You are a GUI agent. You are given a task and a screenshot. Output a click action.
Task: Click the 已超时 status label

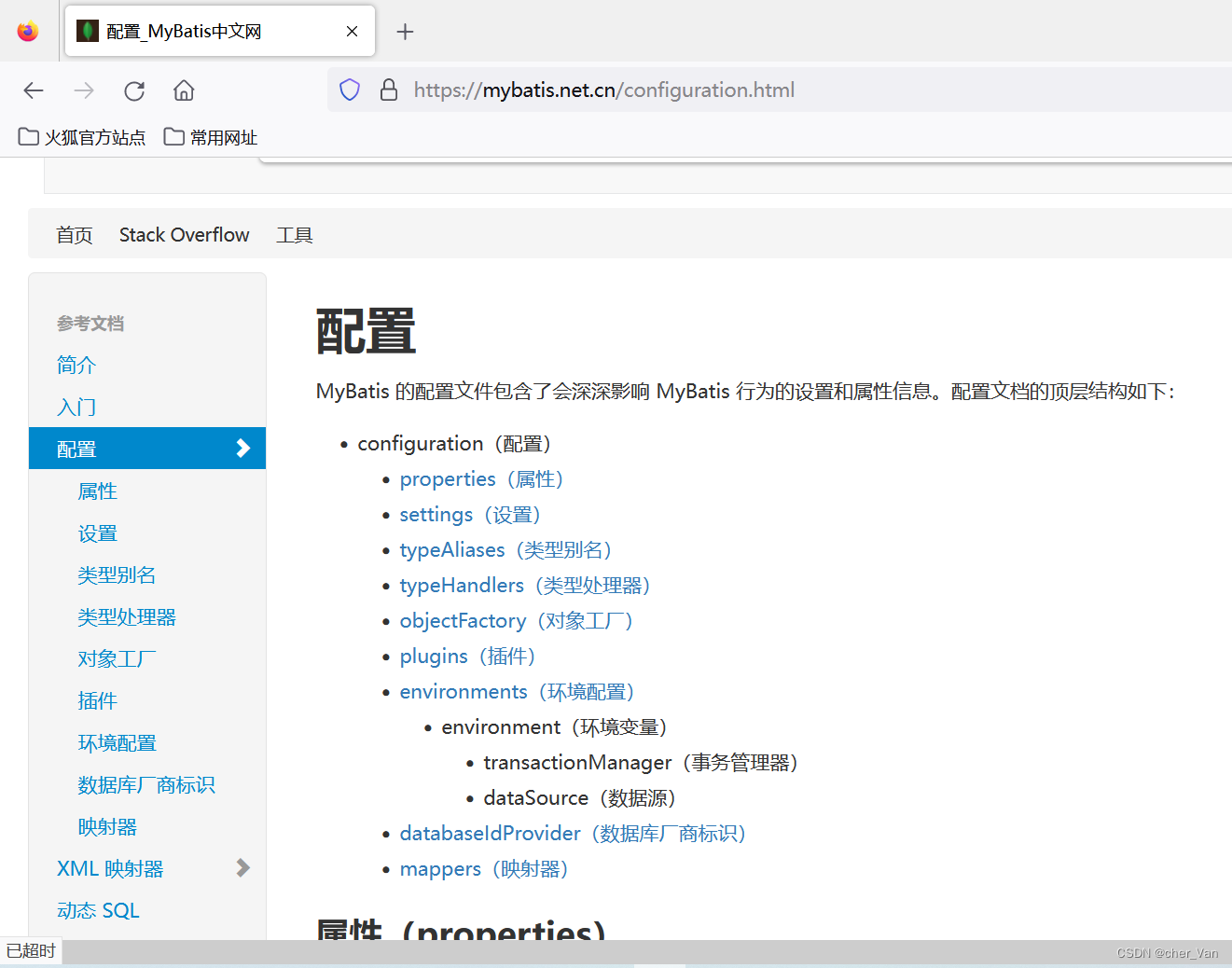(x=31, y=950)
